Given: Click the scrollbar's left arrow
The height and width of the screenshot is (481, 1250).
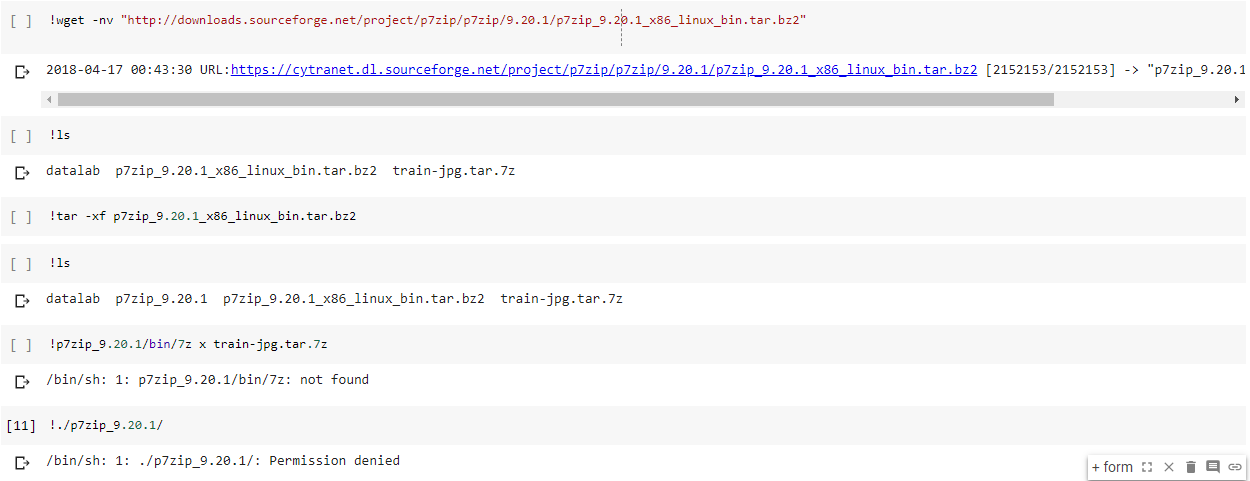Looking at the screenshot, I should coord(49,99).
